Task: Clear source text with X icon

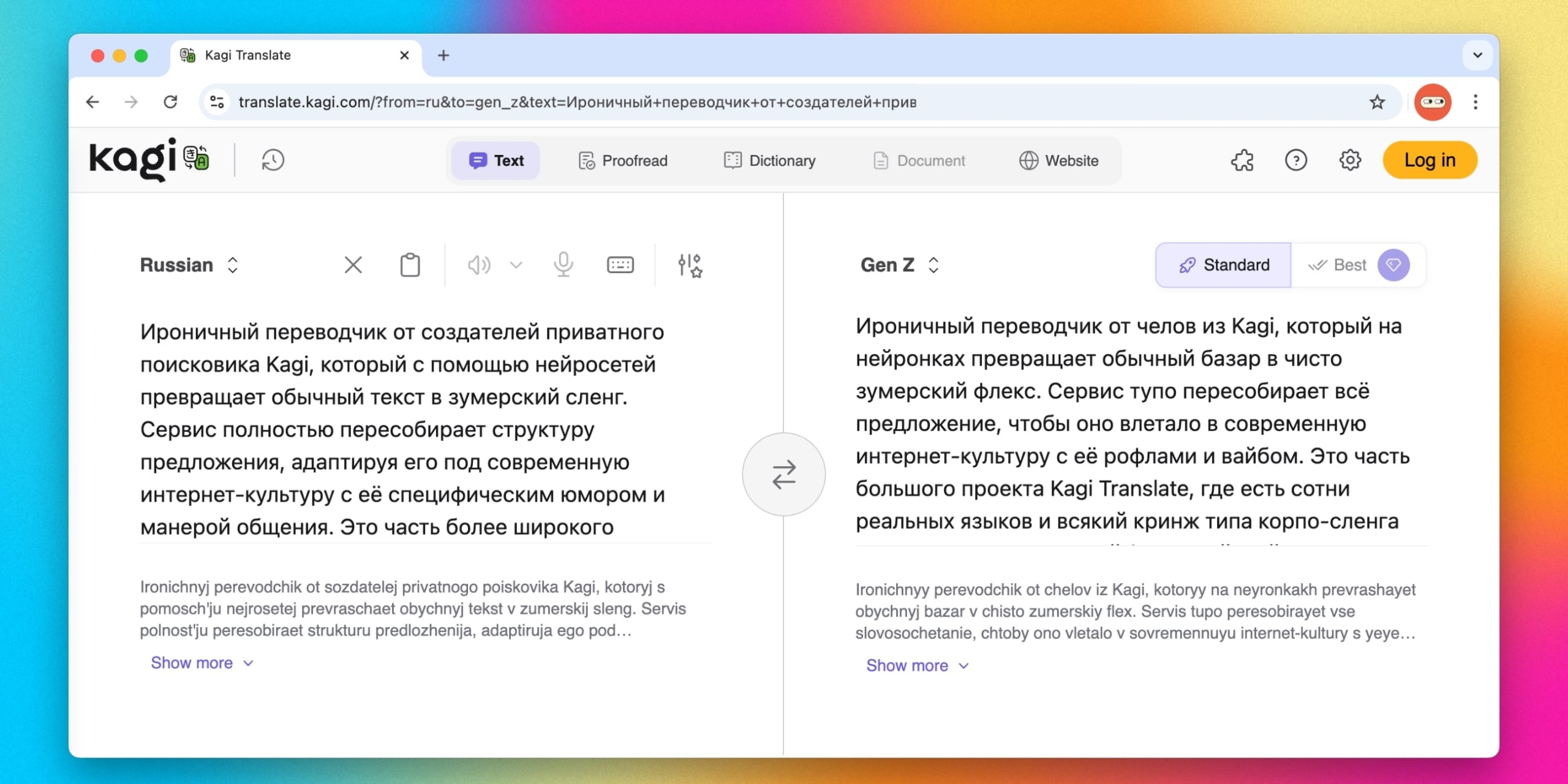Action: tap(353, 265)
